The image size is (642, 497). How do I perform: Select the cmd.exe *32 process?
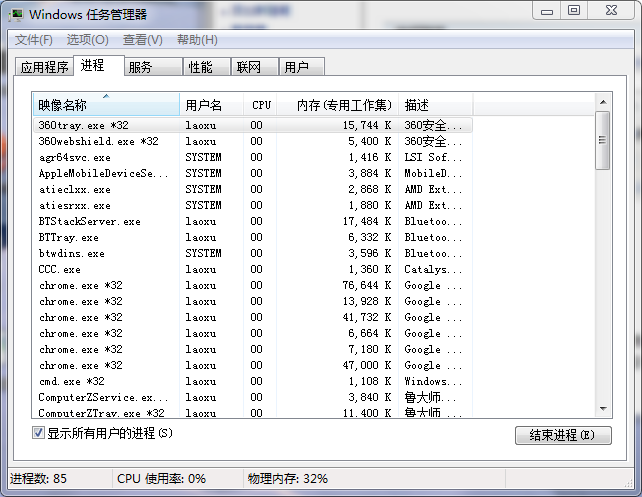pyautogui.click(x=253, y=381)
